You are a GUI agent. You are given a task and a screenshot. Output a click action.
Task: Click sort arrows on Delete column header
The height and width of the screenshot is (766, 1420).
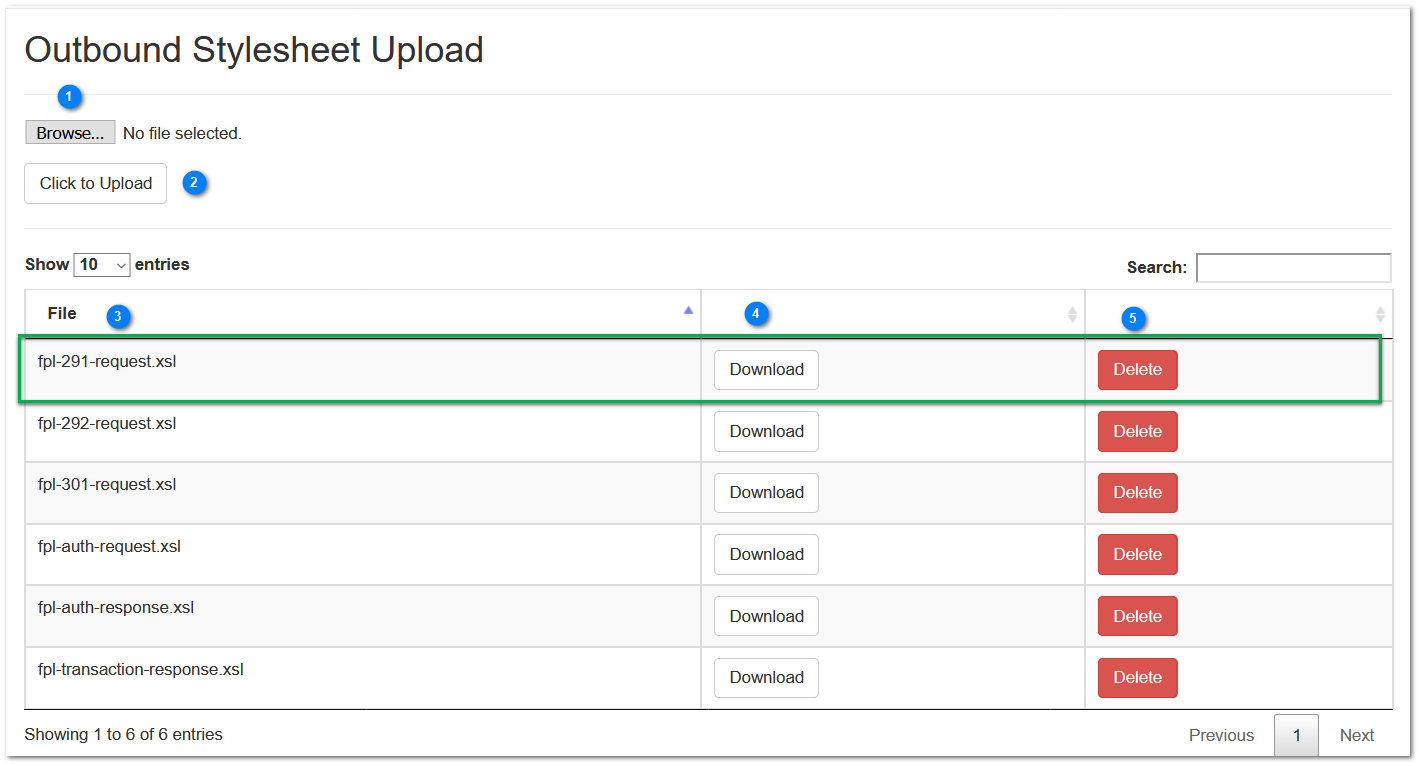tap(1380, 314)
